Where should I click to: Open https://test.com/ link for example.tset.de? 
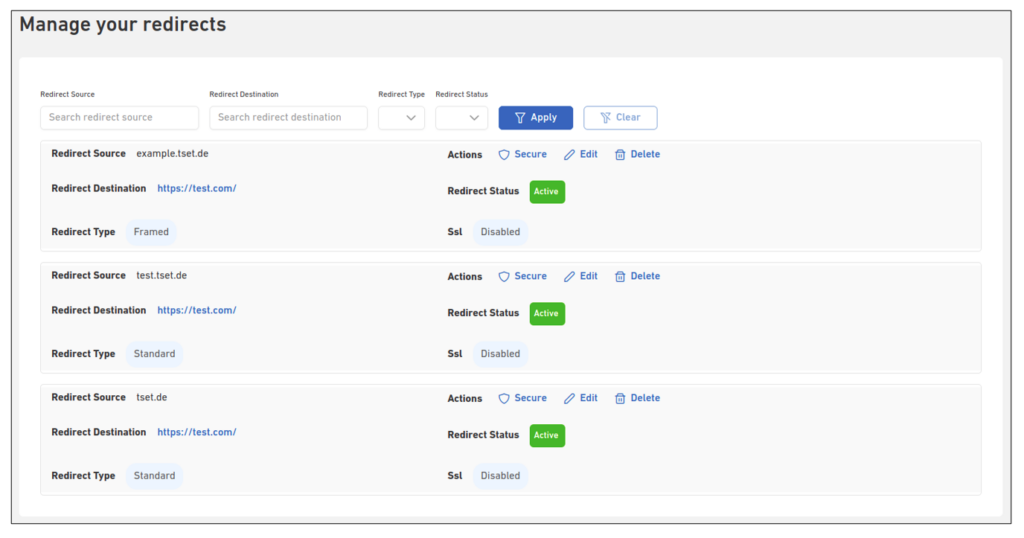(x=197, y=189)
